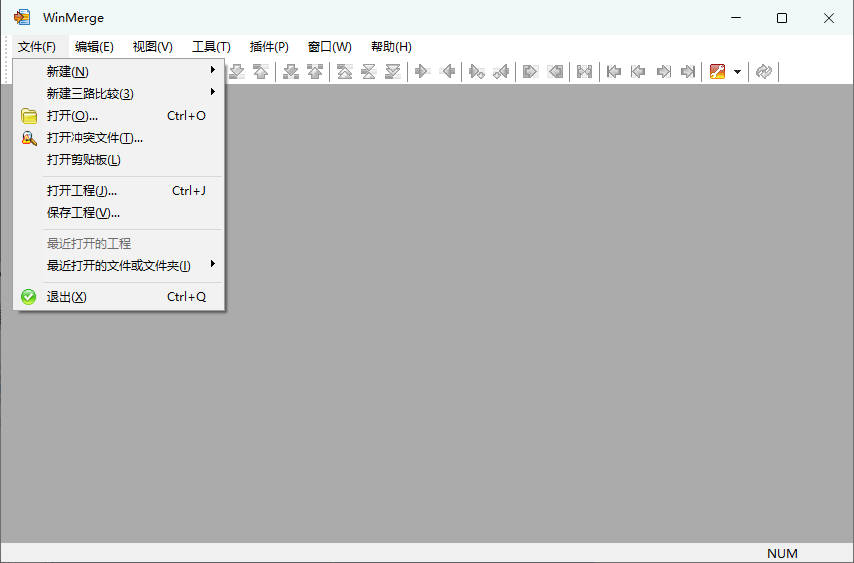The image size is (854, 563).
Task: Click the Ctrl+O shortcut text
Action: coord(186,116)
